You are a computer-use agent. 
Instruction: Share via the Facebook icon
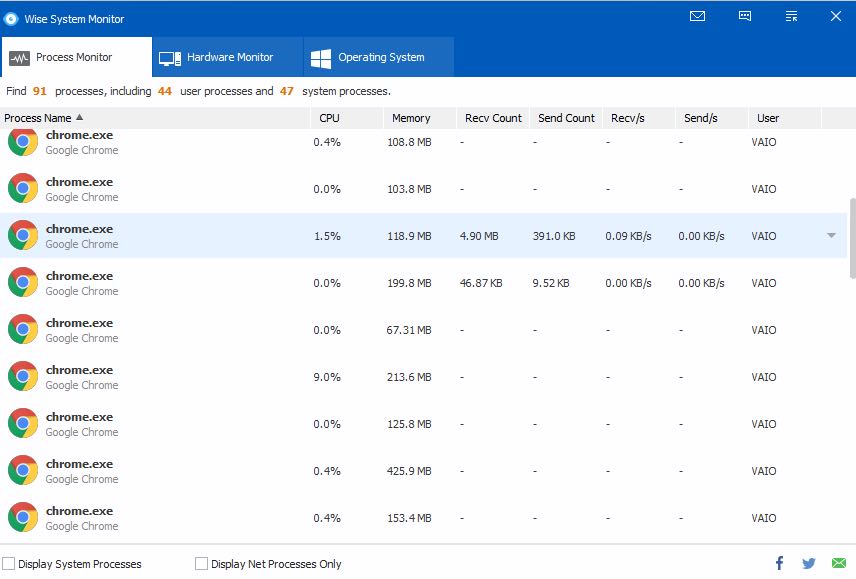point(780,563)
